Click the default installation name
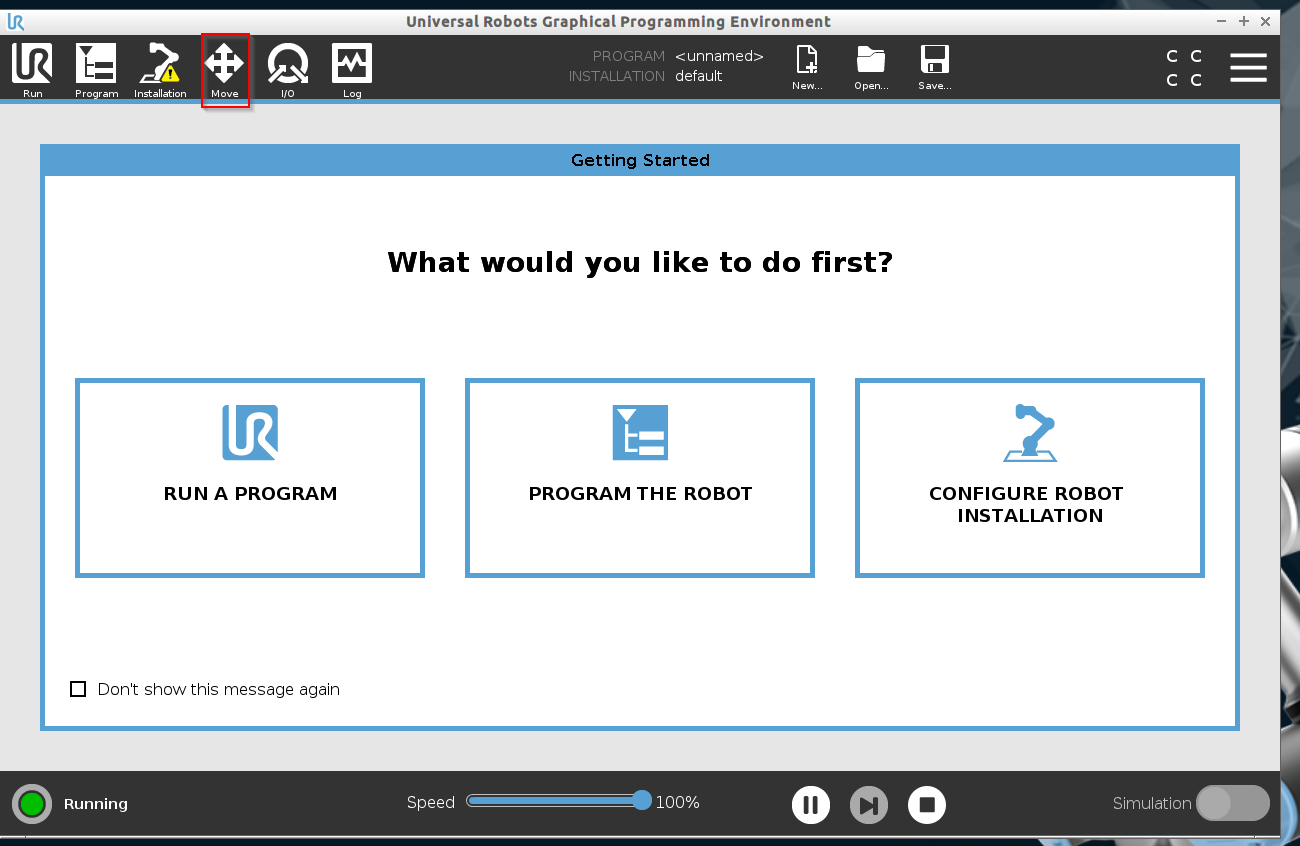1300x846 pixels. [698, 76]
